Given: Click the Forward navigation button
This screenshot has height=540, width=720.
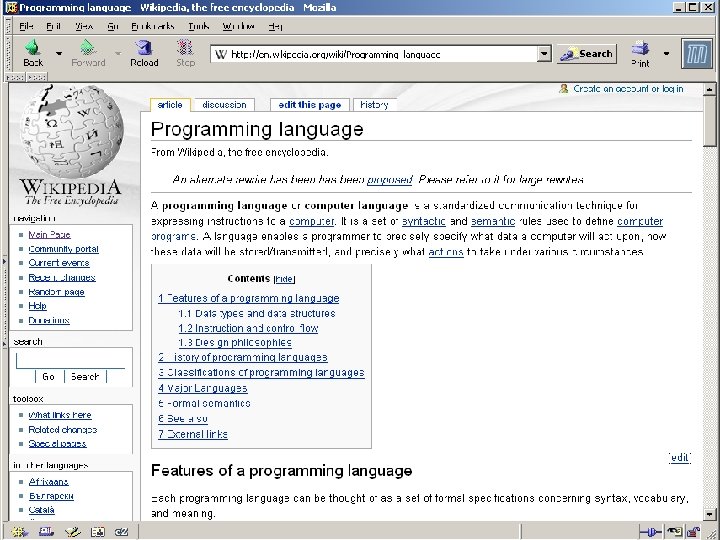Looking at the screenshot, I should coord(88,53).
